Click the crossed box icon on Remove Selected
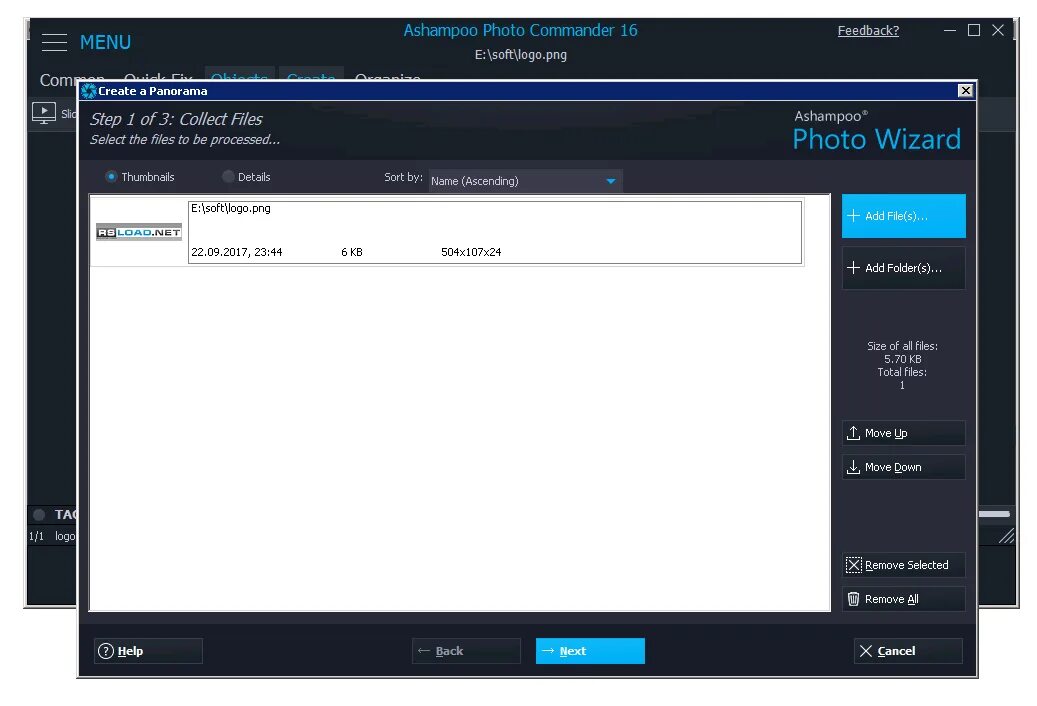This screenshot has width=1037, height=706. point(854,565)
